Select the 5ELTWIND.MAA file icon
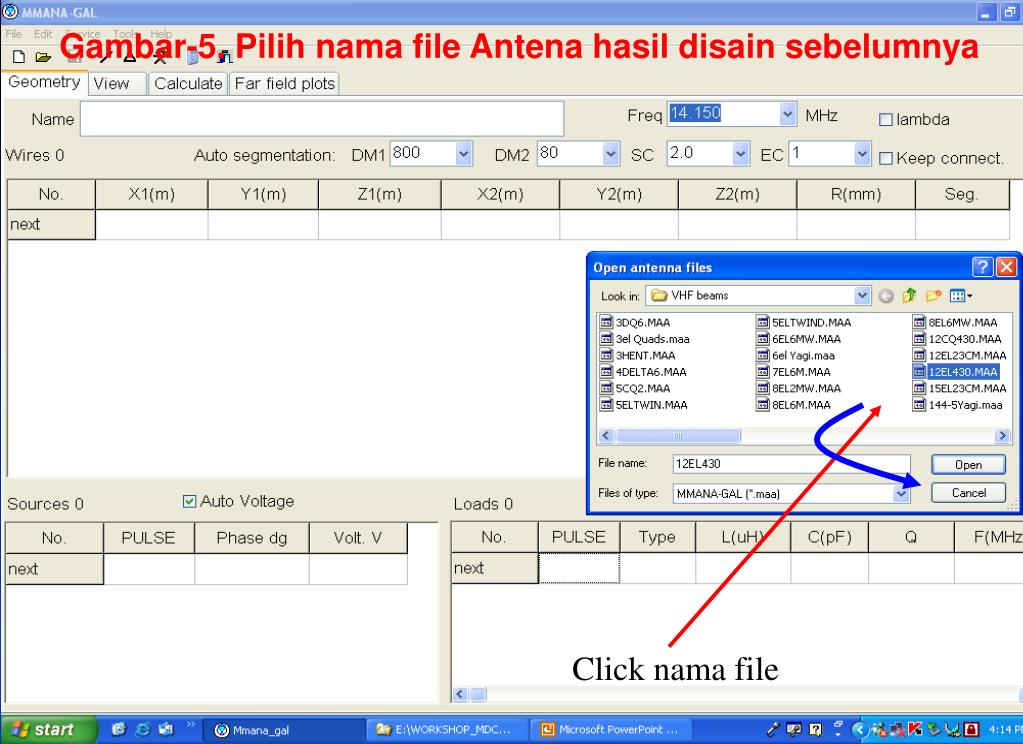 point(763,322)
